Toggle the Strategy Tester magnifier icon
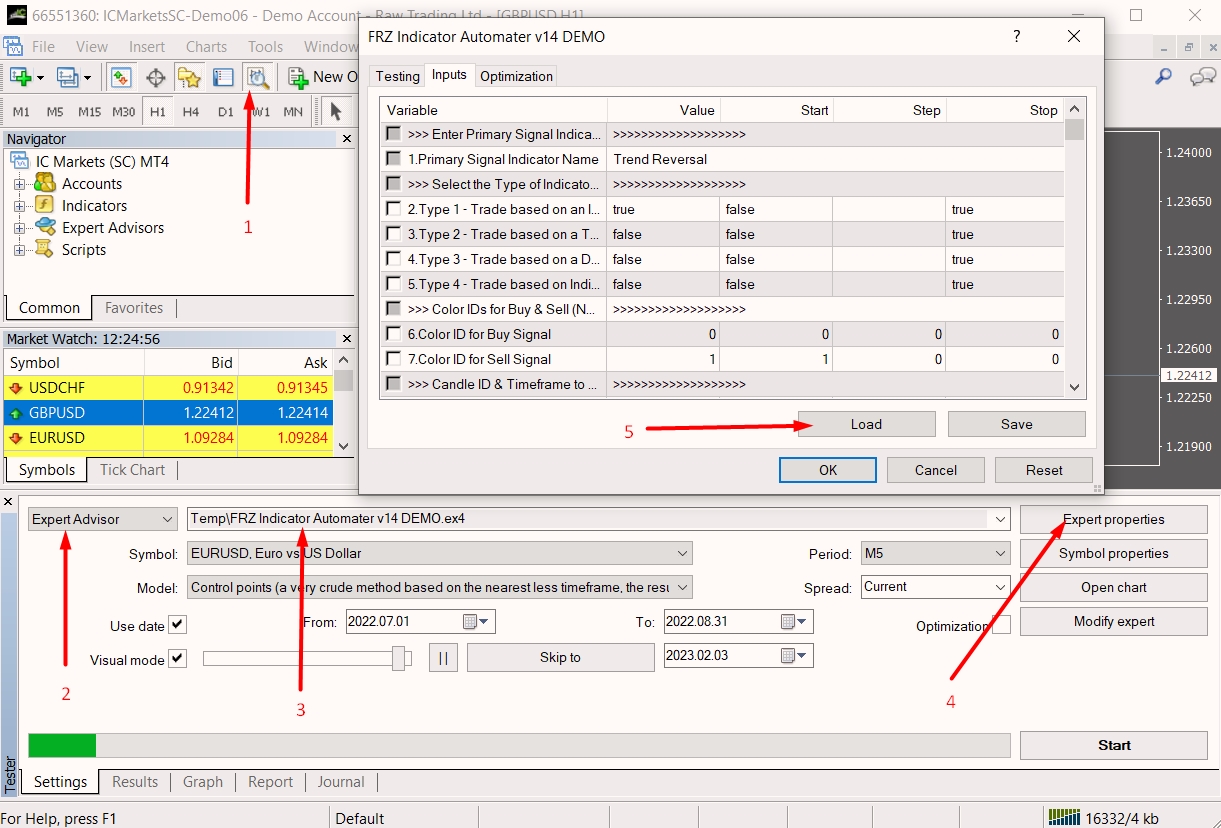The height and width of the screenshot is (828, 1221). click(258, 77)
